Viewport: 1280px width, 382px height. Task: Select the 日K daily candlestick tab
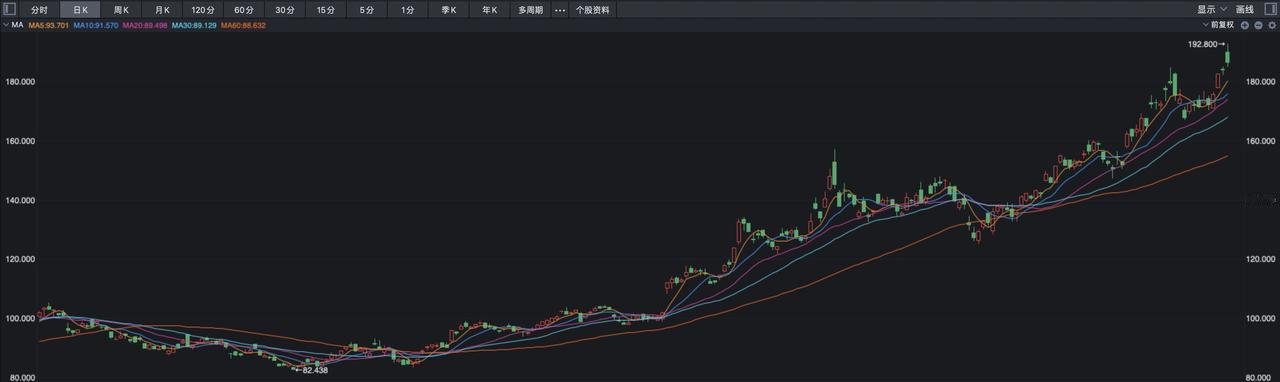pyautogui.click(x=80, y=10)
